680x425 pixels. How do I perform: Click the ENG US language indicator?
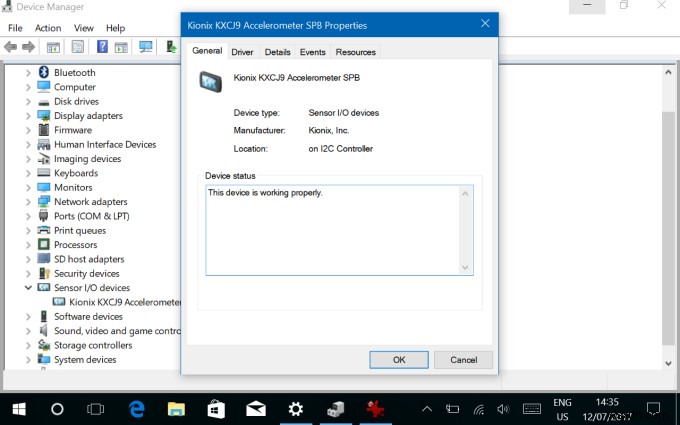tap(562, 410)
